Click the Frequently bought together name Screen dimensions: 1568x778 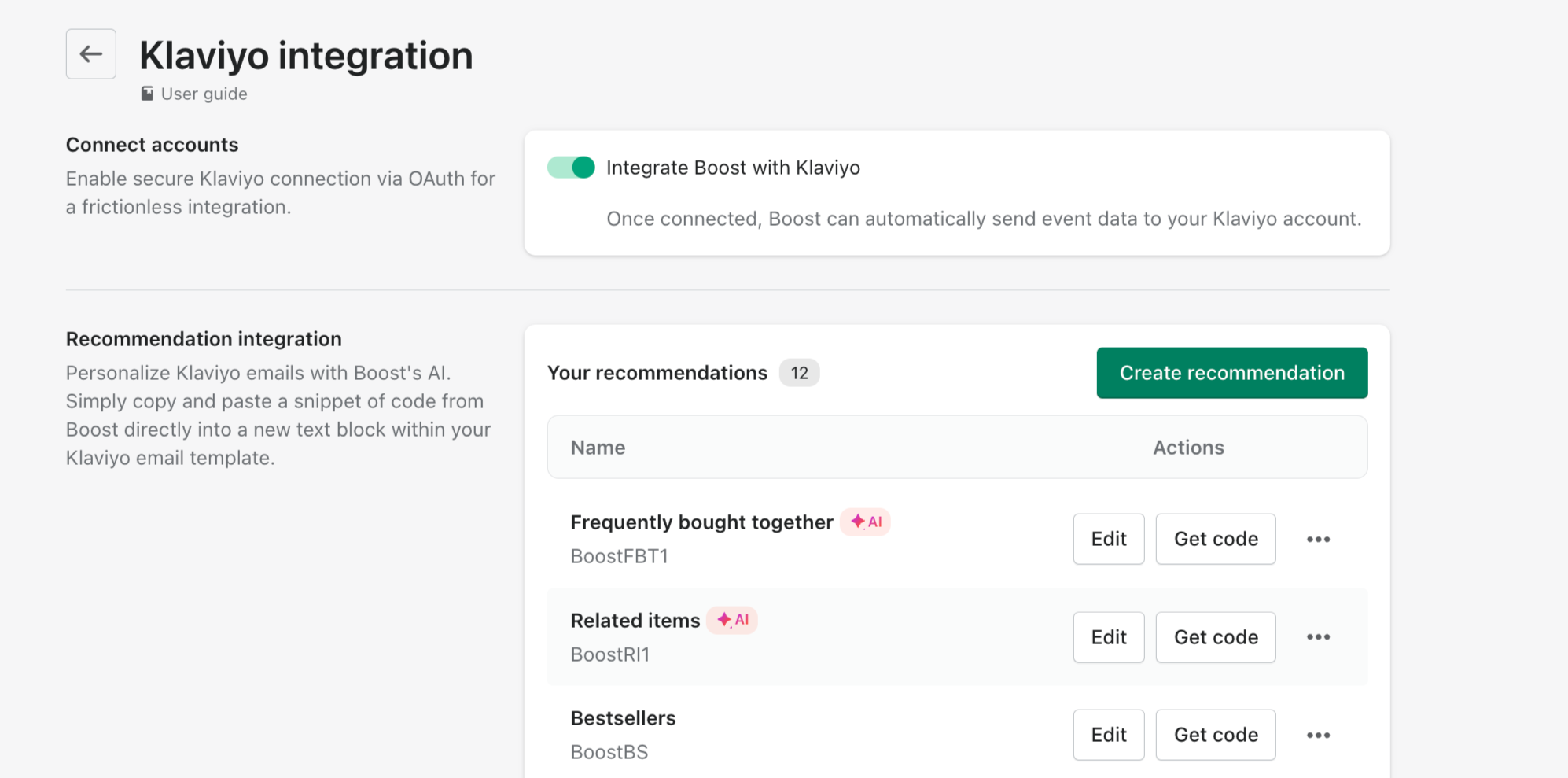coord(702,522)
